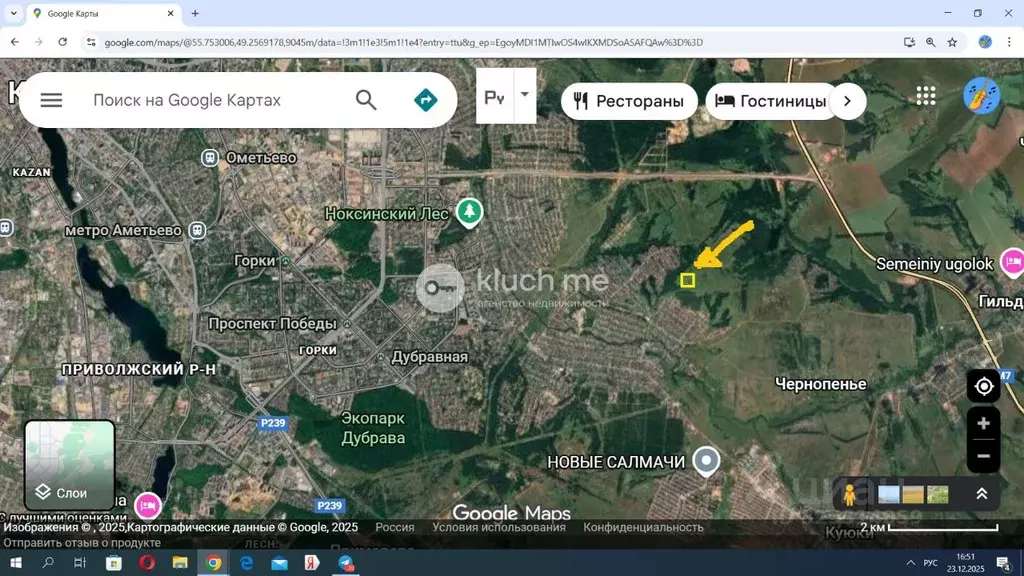
Task: Open the Rest­orany category chip
Action: [629, 100]
